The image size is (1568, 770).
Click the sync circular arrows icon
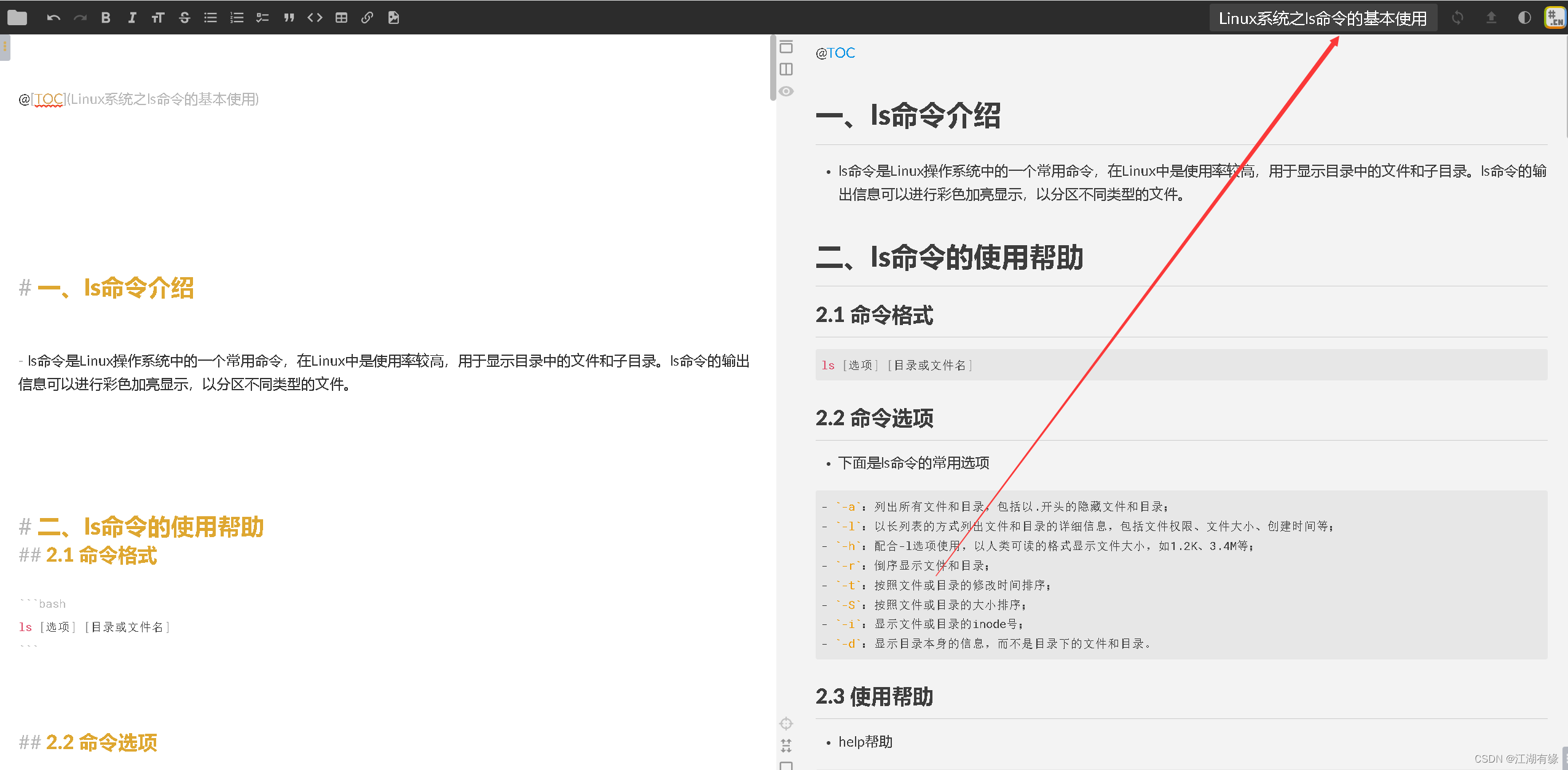click(x=1457, y=18)
